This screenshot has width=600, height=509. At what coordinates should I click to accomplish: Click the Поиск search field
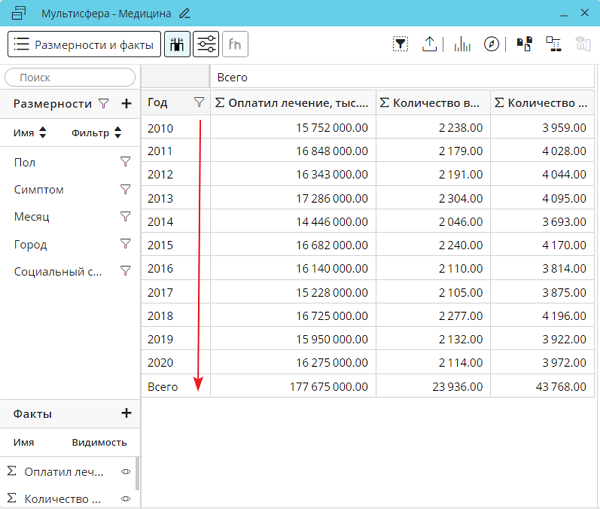[x=70, y=77]
